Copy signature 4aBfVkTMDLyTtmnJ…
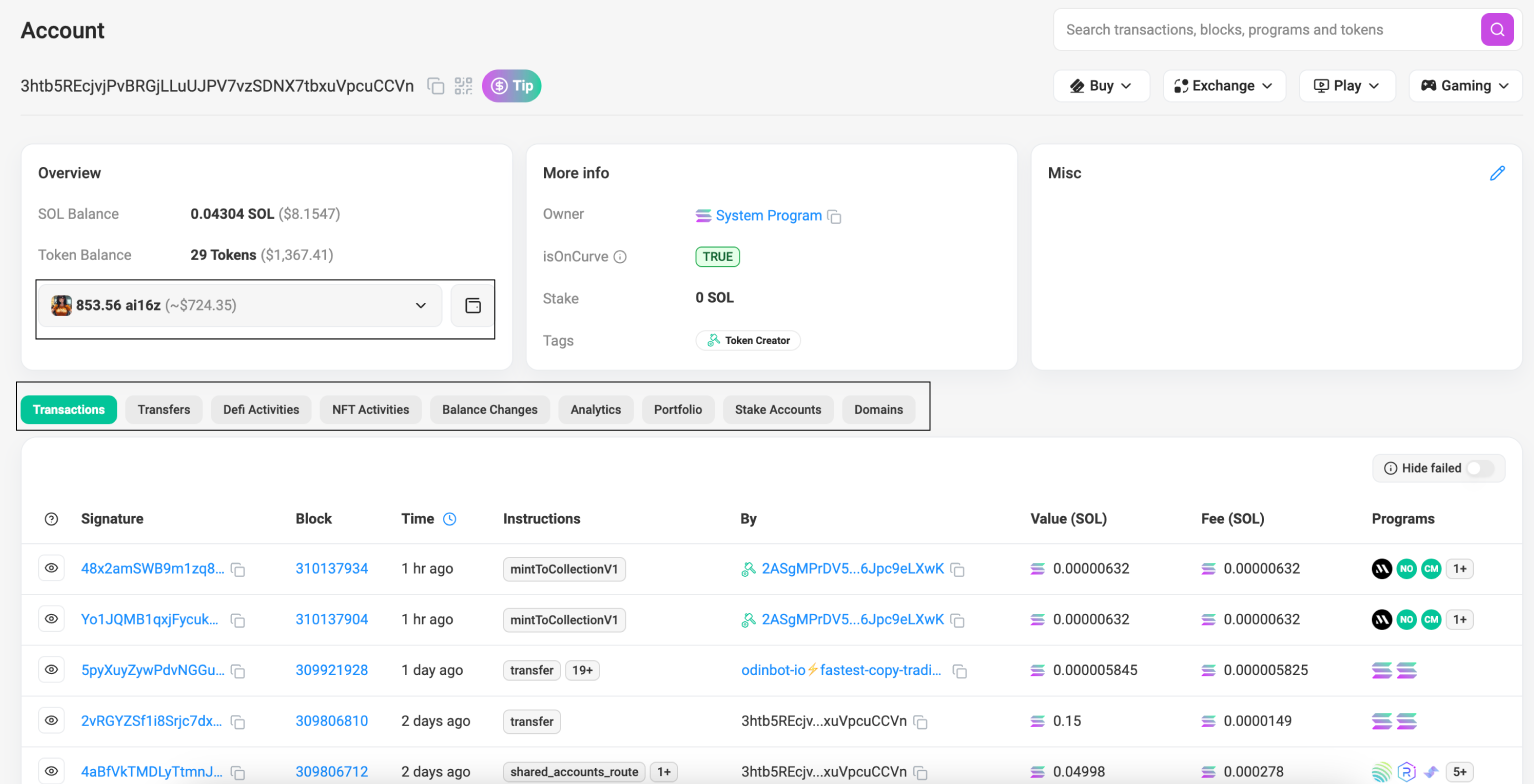 point(238,773)
